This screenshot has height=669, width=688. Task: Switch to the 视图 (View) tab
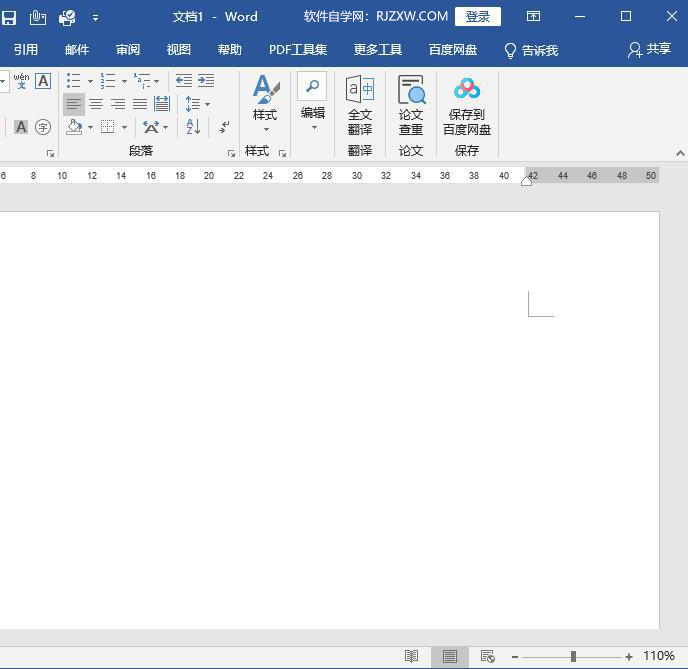179,50
